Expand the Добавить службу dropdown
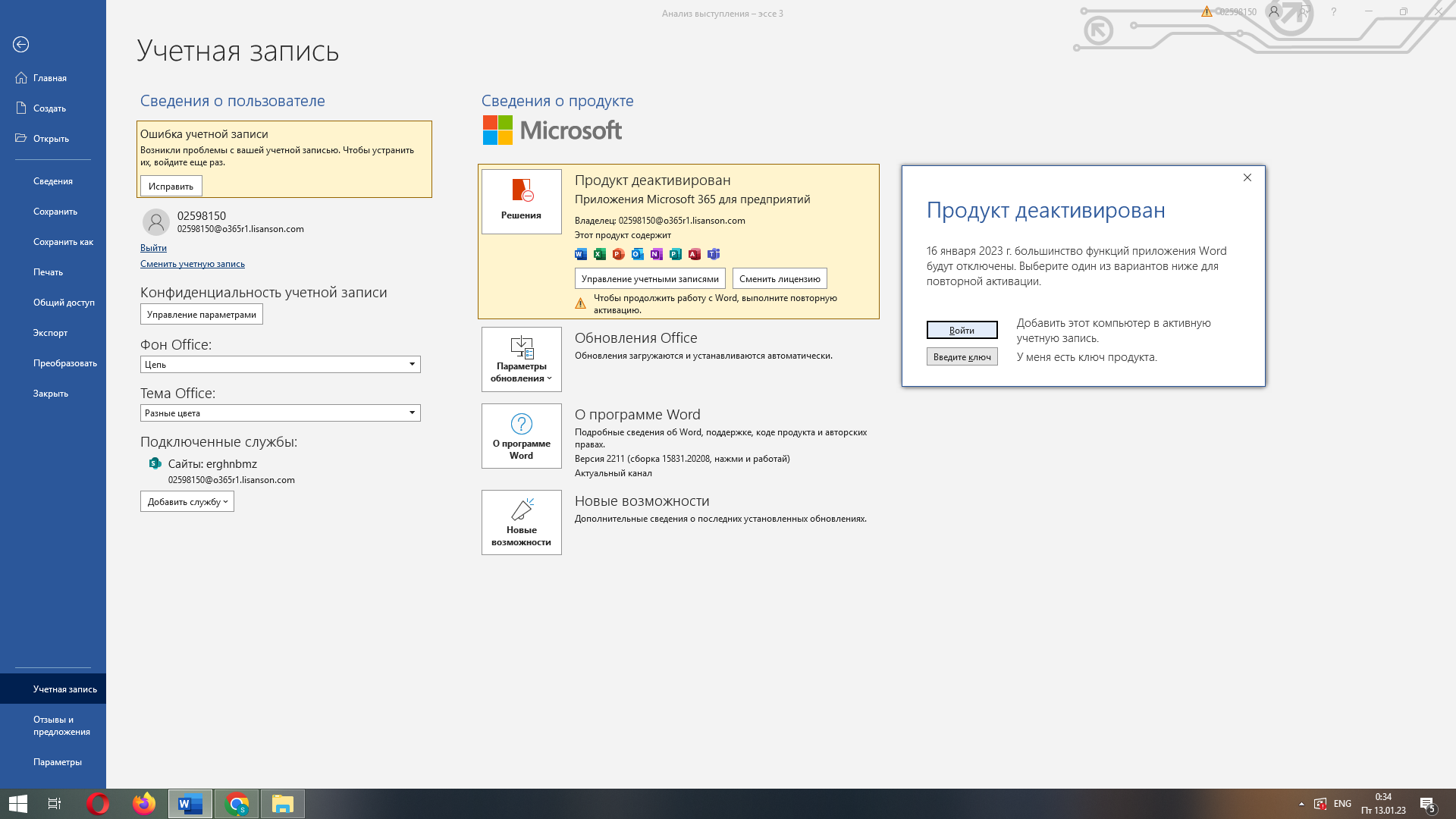The image size is (1456, 819). (x=187, y=502)
